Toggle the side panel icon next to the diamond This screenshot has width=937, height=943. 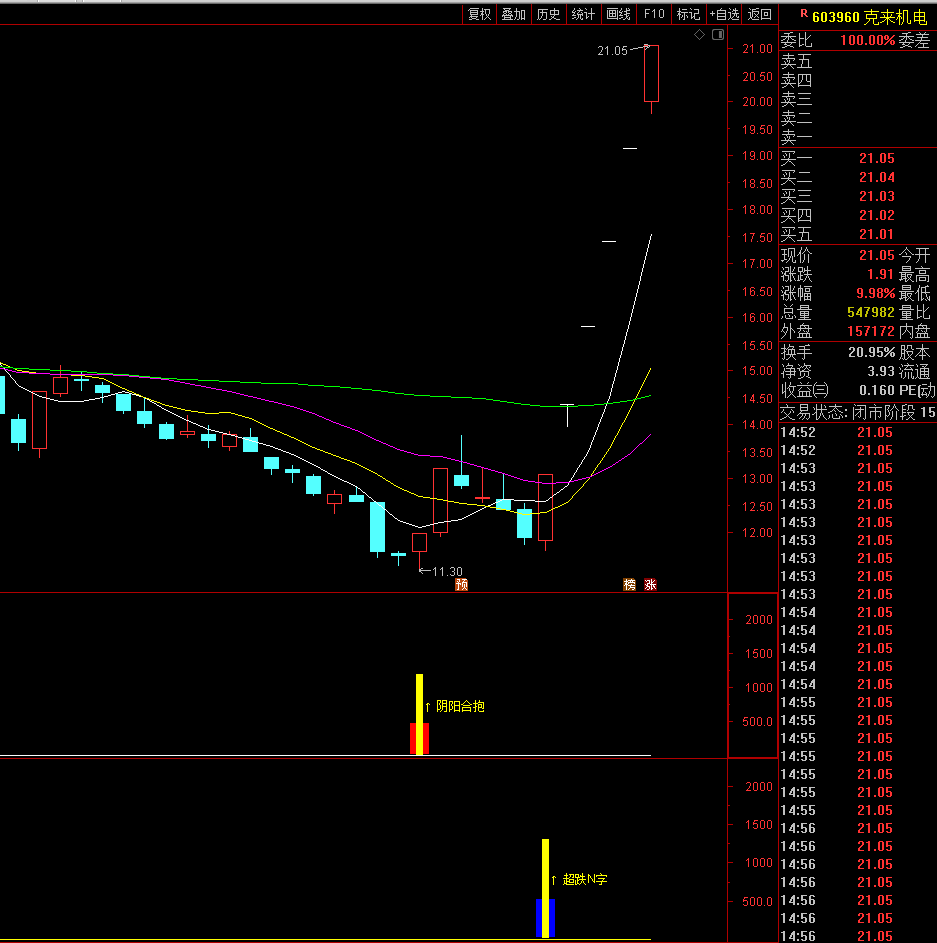717,35
